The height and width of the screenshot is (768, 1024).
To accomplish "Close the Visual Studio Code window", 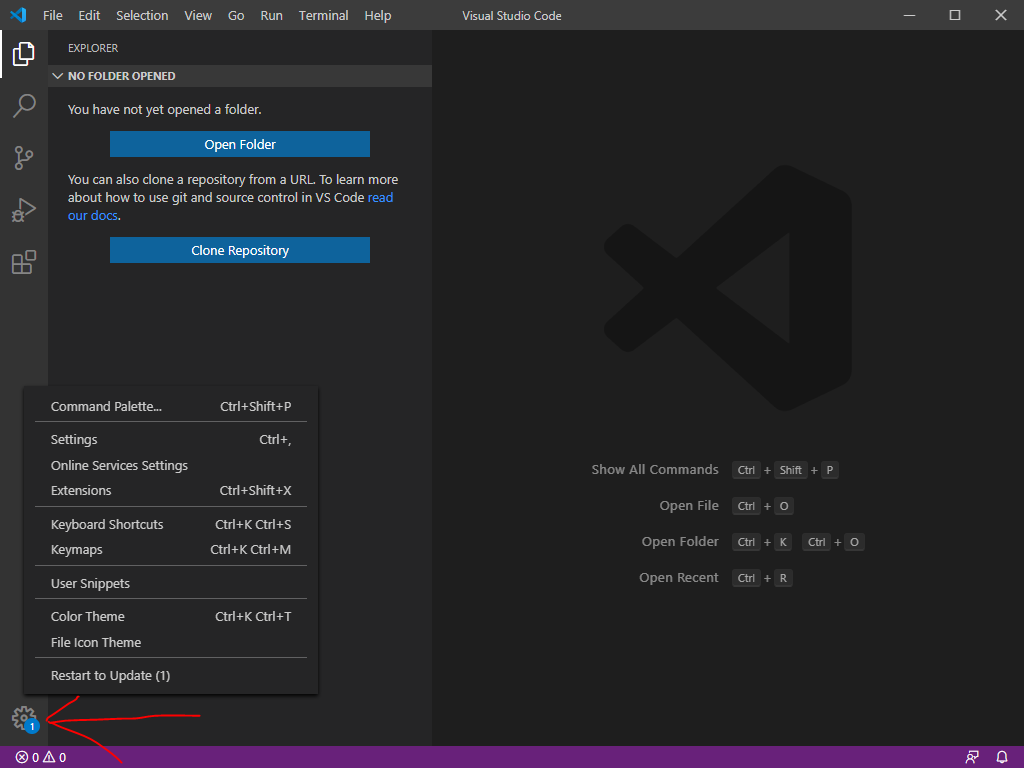I will coord(1000,15).
